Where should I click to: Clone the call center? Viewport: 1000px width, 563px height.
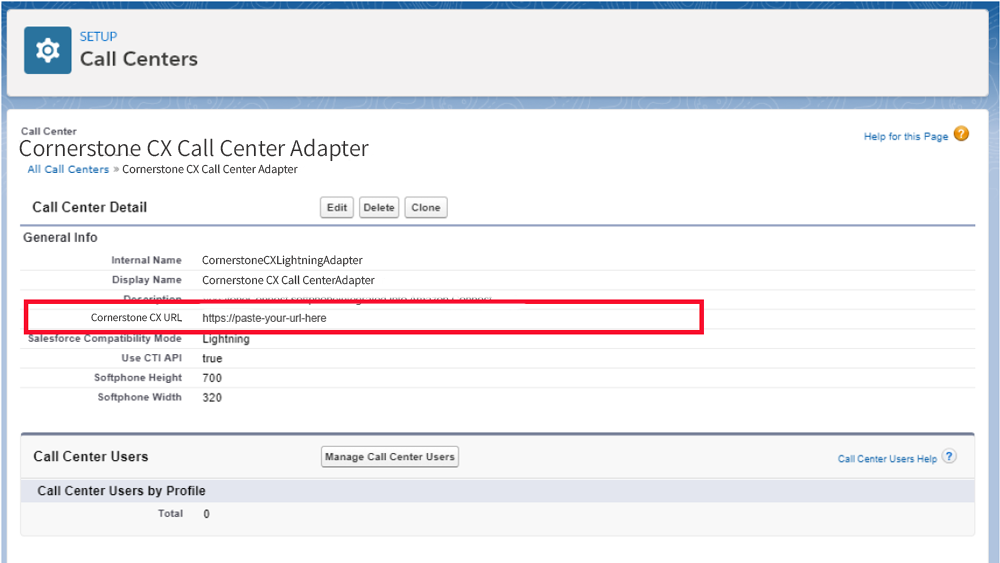[x=425, y=207]
